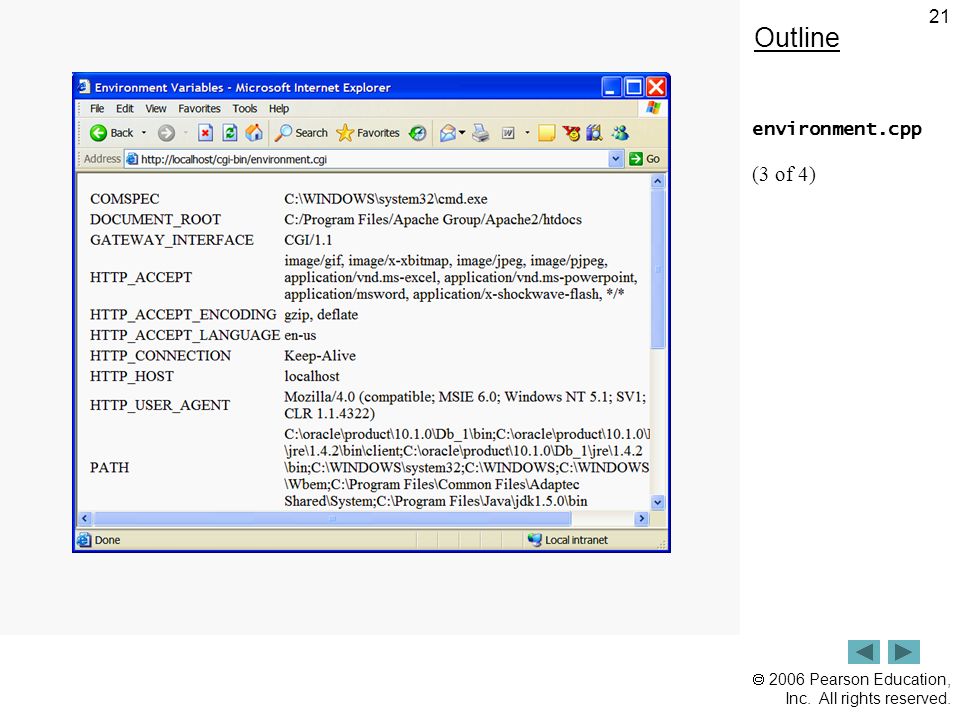This screenshot has height=720, width=960.
Task: Click the COMSPEC variable name
Action: [x=124, y=199]
